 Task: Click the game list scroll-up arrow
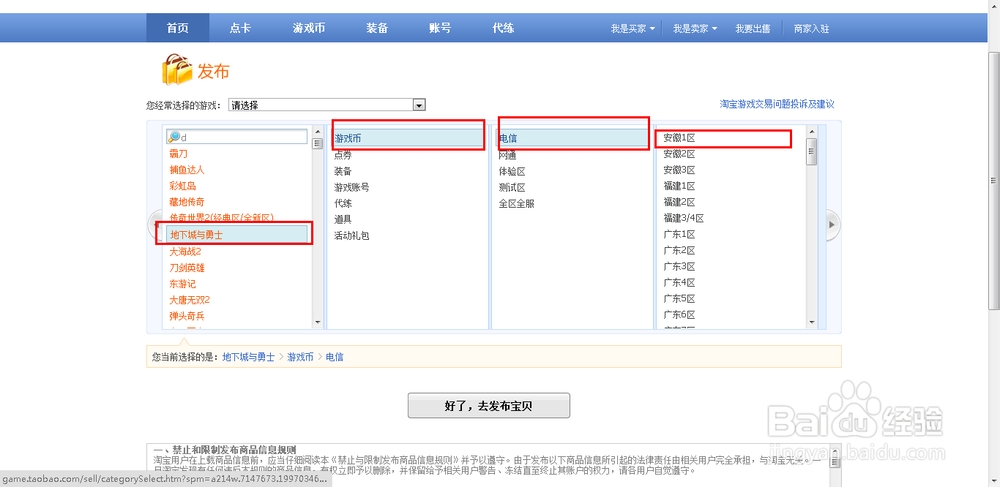point(318,133)
